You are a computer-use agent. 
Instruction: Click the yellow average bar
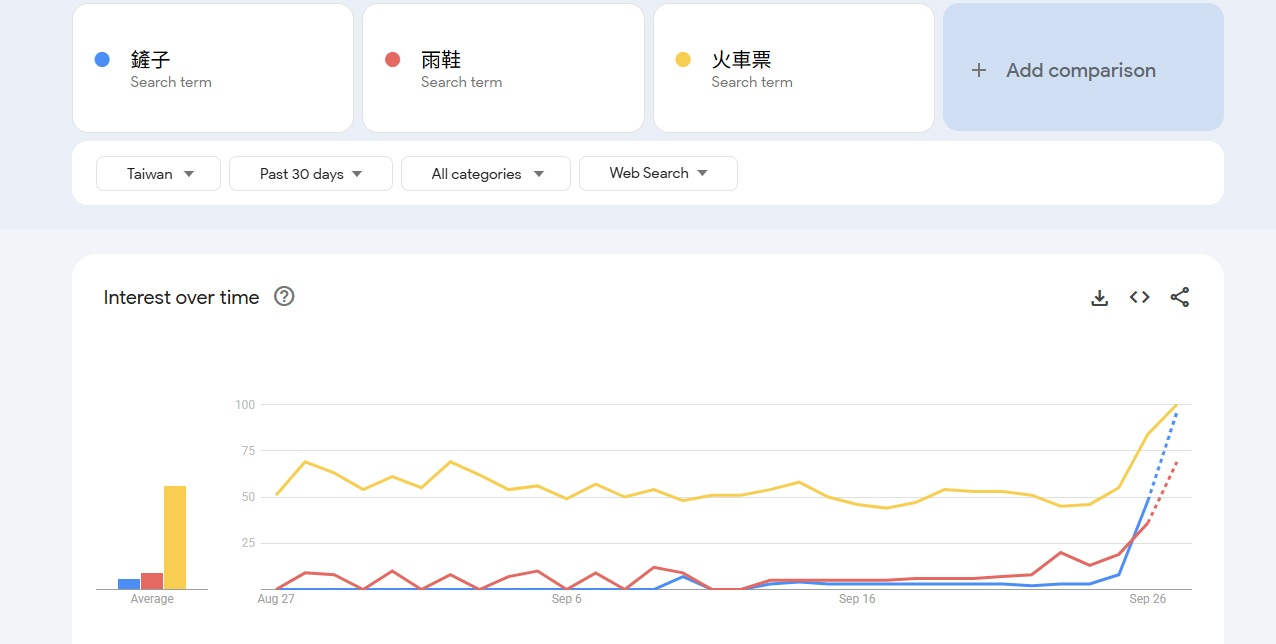[175, 537]
